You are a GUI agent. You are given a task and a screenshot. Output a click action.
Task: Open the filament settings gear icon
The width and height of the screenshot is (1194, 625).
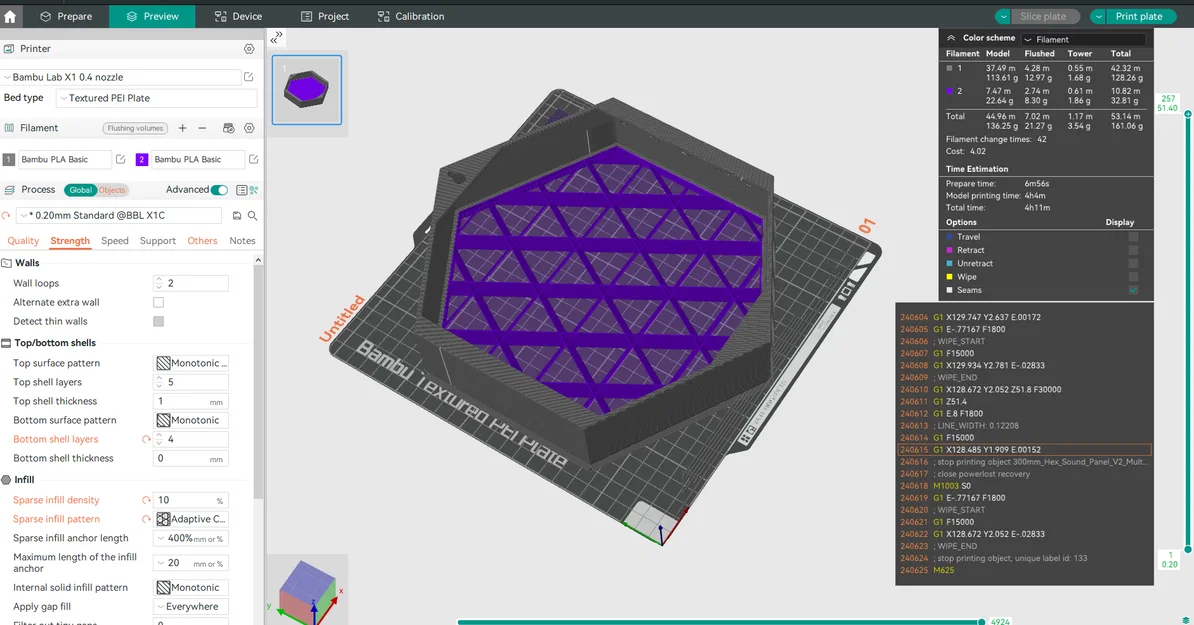(250, 128)
